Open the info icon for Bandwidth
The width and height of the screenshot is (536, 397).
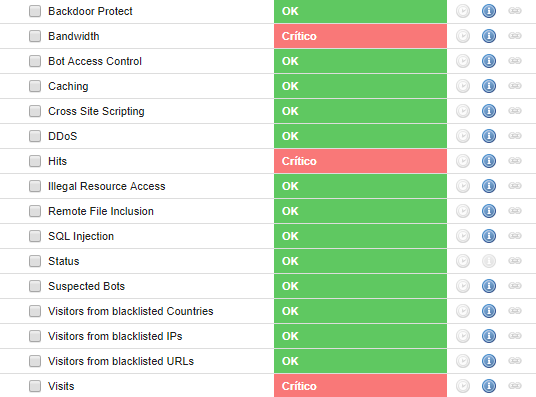click(x=489, y=36)
